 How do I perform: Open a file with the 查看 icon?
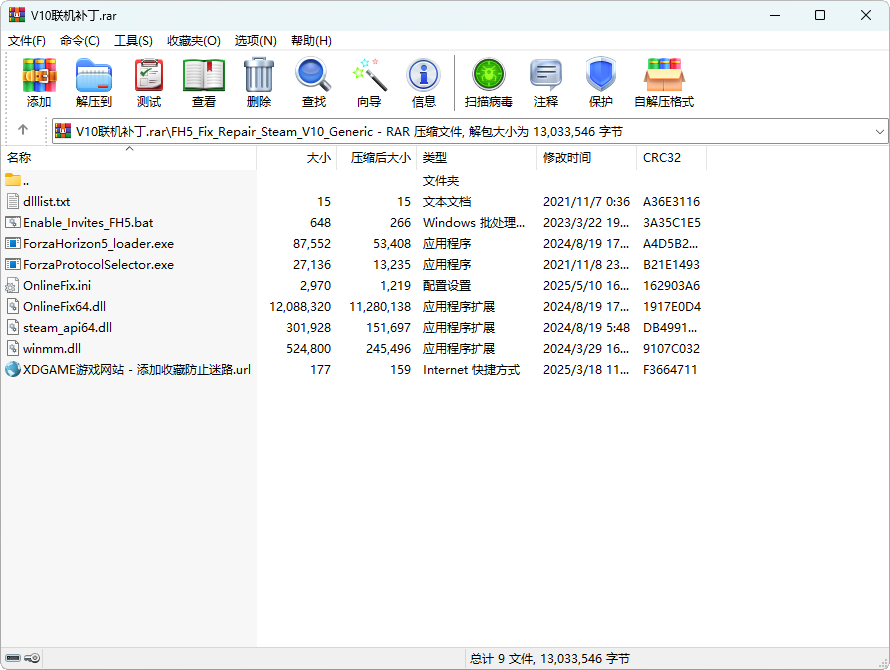click(203, 82)
